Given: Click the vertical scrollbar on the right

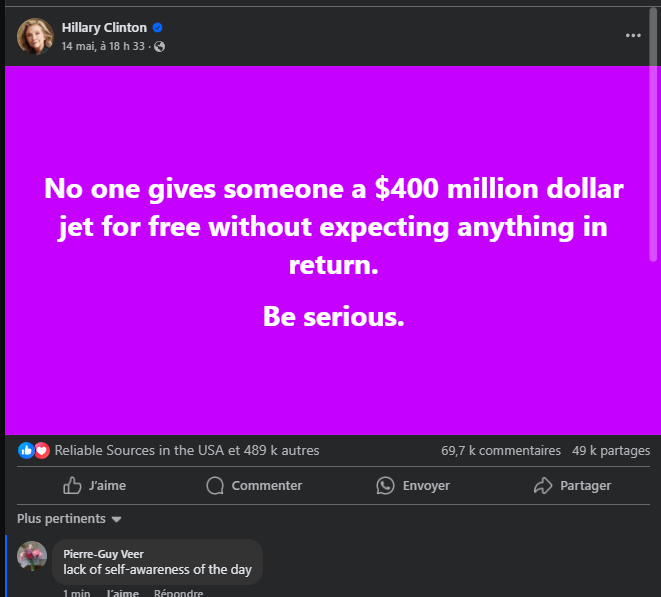Looking at the screenshot, I should click(655, 150).
